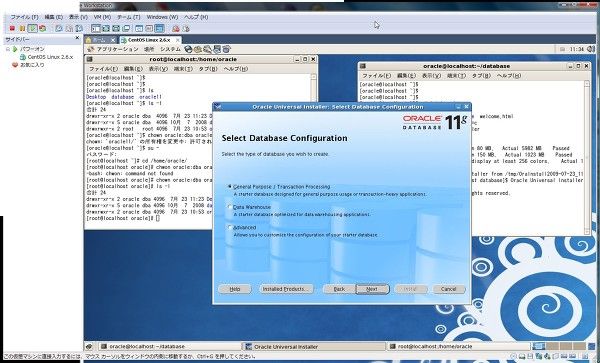Screen dimensions: 600x363
Task: Click the red Power Off toolbar icon
Action: coord(12,28)
